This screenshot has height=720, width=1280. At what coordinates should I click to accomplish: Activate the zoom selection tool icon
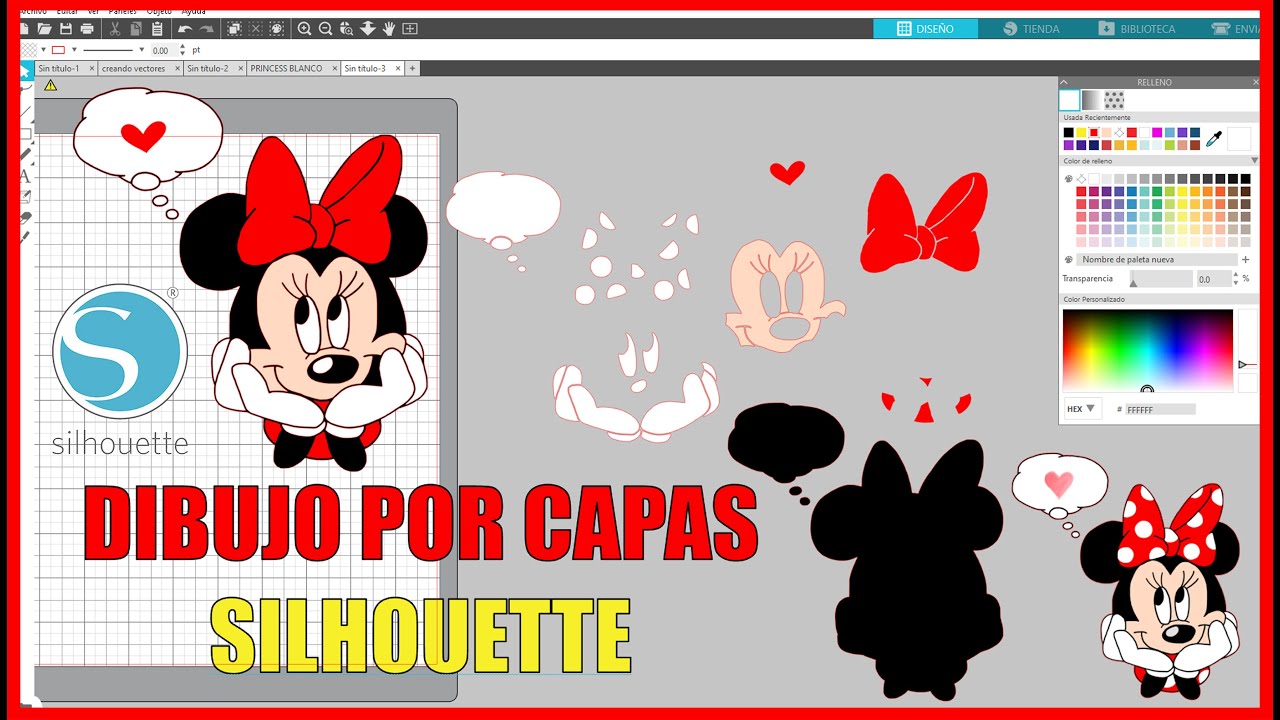click(x=346, y=29)
